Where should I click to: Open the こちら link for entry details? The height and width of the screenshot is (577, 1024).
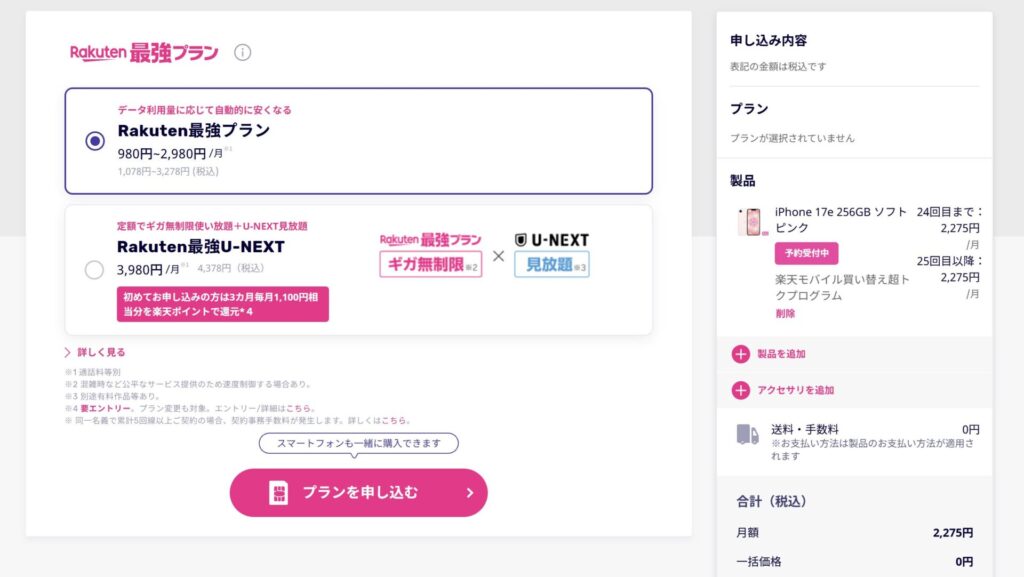pos(301,408)
